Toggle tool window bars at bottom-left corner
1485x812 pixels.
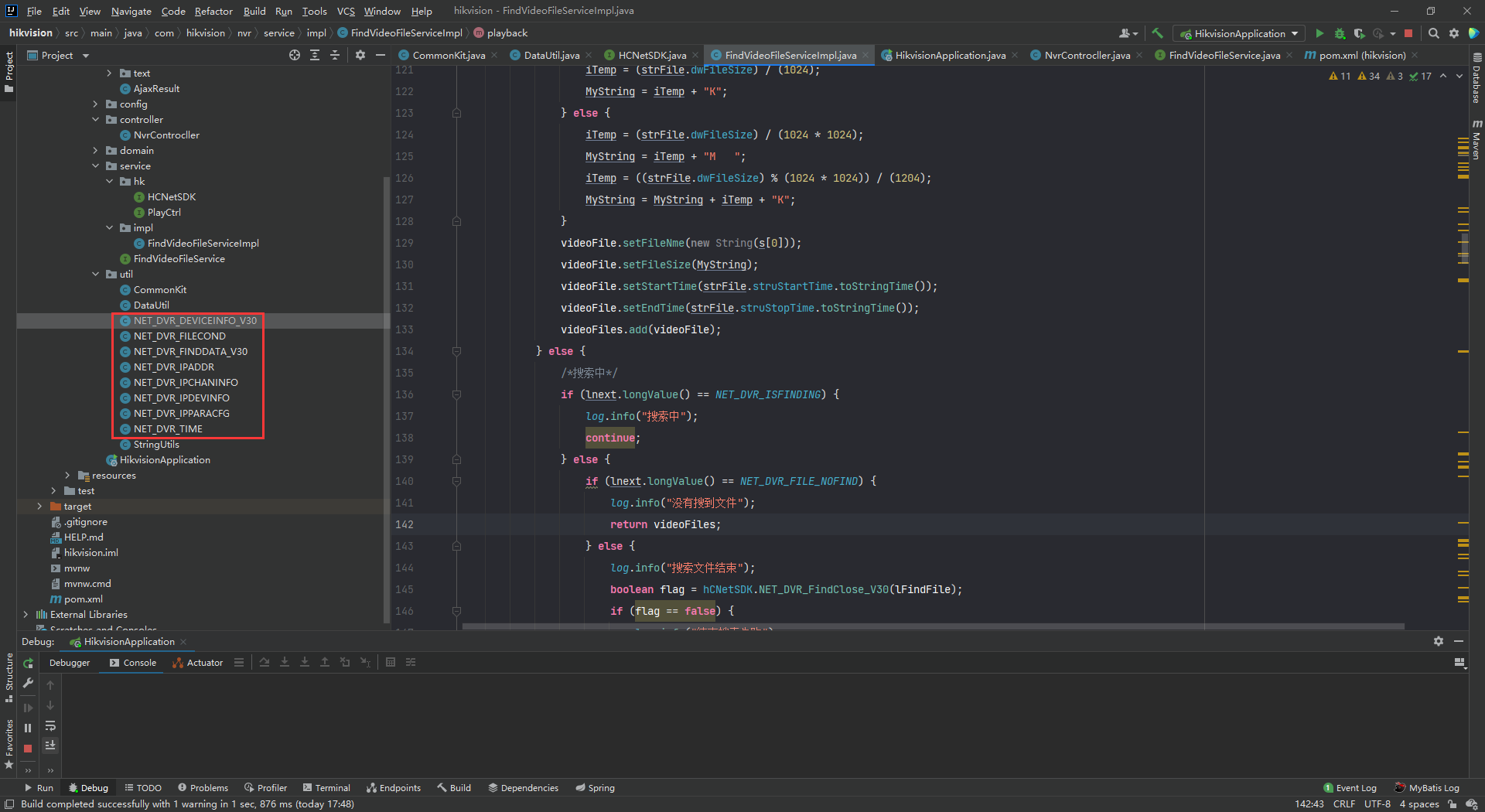coord(9,804)
